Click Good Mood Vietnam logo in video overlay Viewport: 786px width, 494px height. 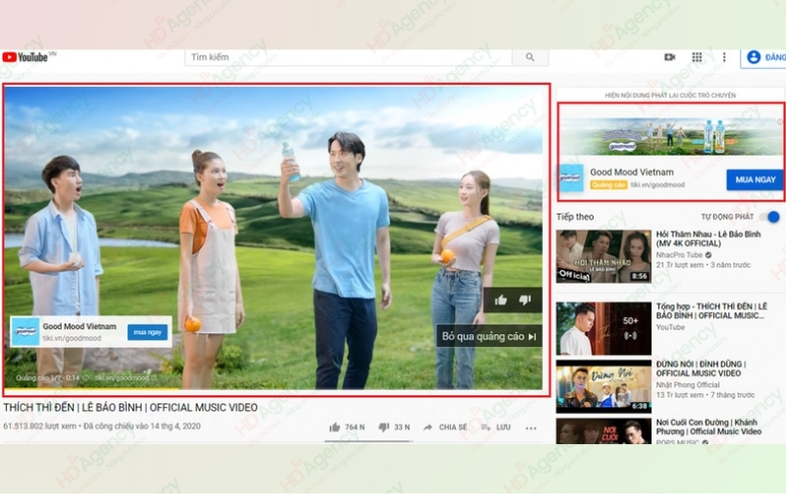[26, 332]
